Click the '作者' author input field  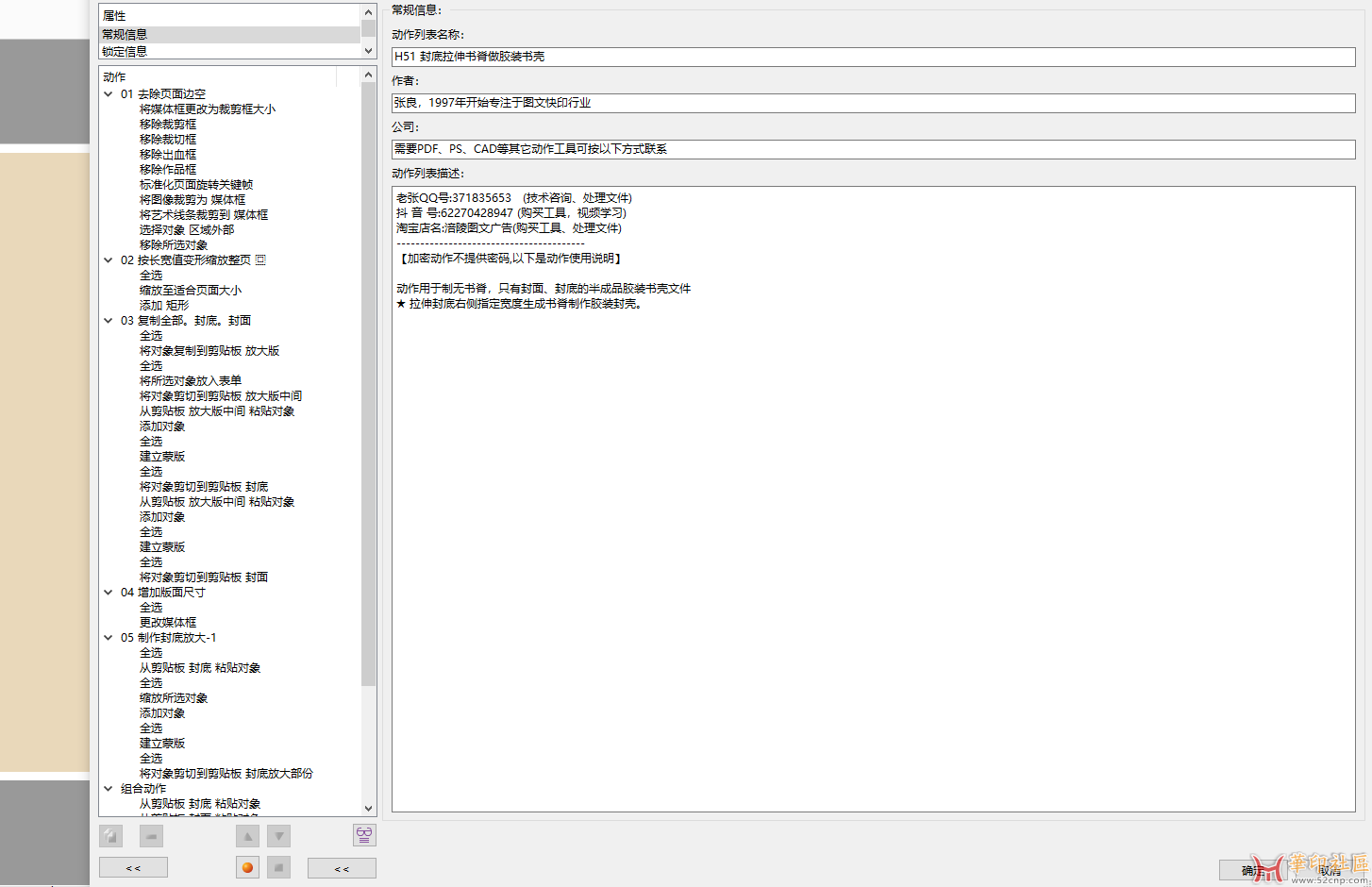pos(874,103)
